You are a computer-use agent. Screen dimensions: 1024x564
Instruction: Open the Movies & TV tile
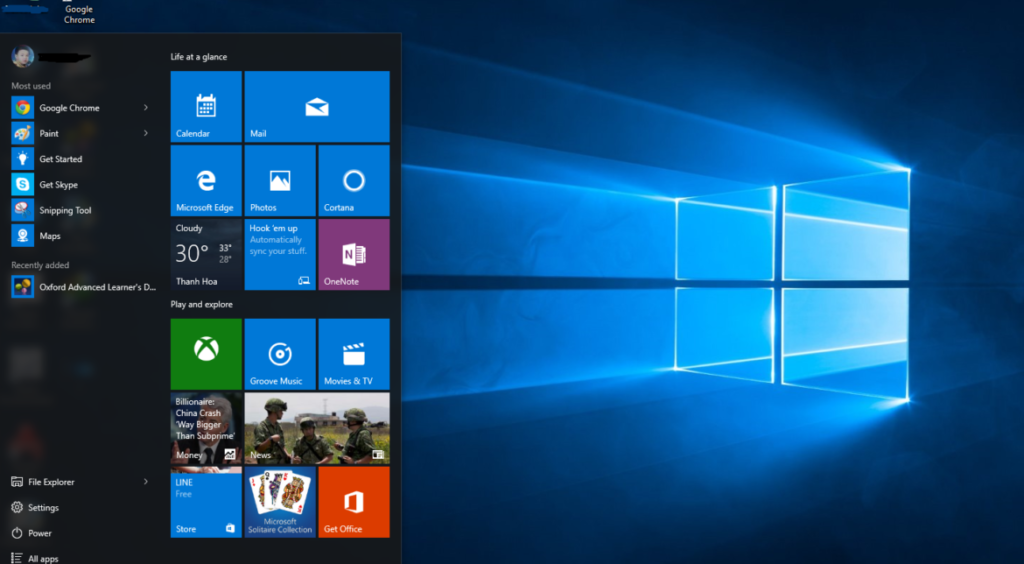(x=354, y=353)
